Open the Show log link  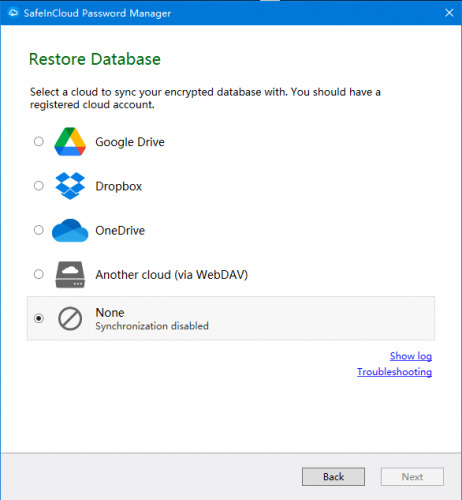(411, 356)
